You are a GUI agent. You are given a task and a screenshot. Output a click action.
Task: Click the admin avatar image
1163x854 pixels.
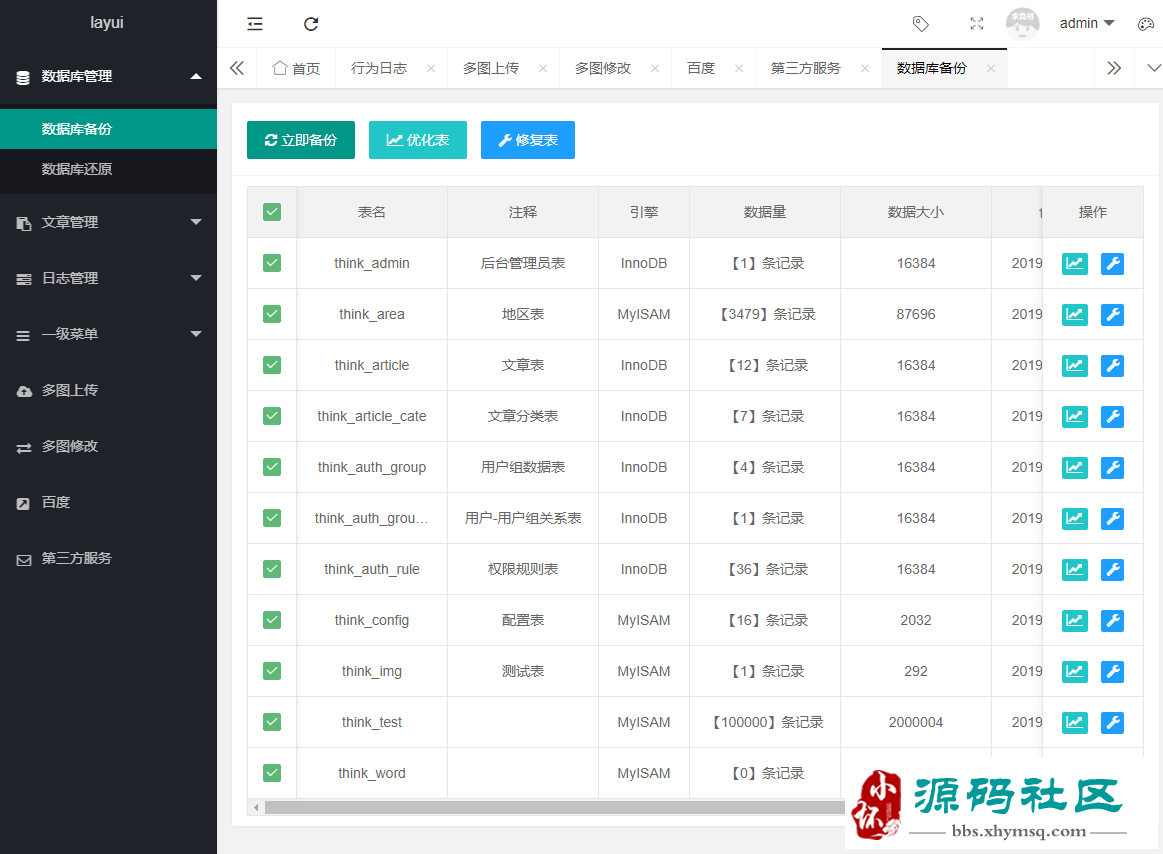coord(1022,24)
